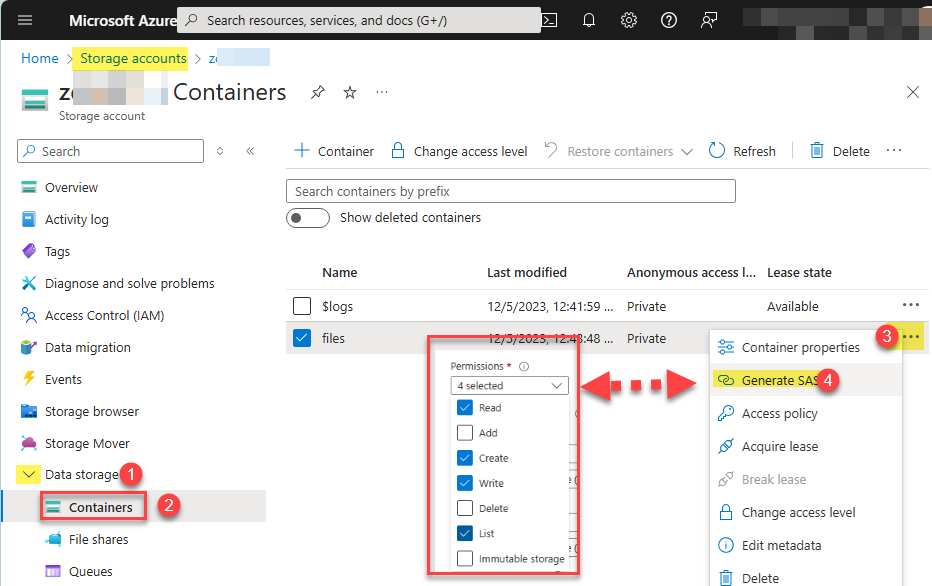Open the $logs row ellipsis menu
This screenshot has width=932, height=586.
911,305
